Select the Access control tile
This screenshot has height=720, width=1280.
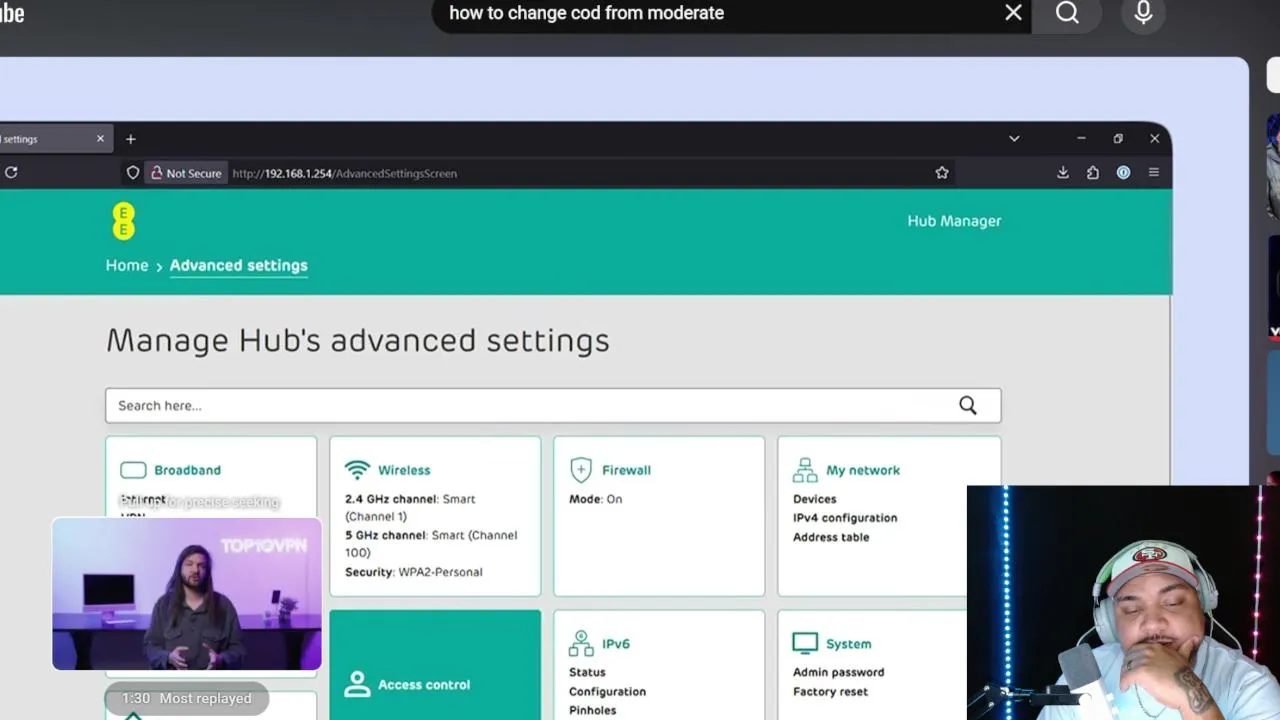click(x=435, y=665)
